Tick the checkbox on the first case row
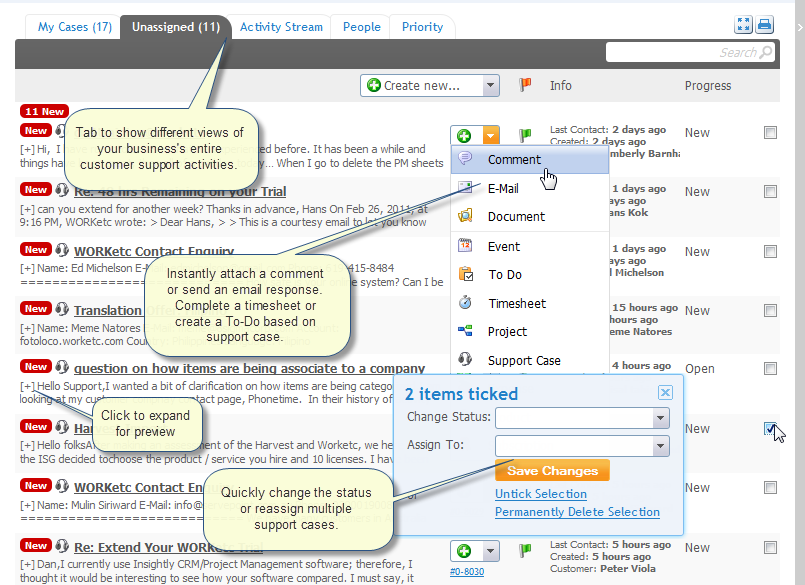805x585 pixels. [770, 132]
